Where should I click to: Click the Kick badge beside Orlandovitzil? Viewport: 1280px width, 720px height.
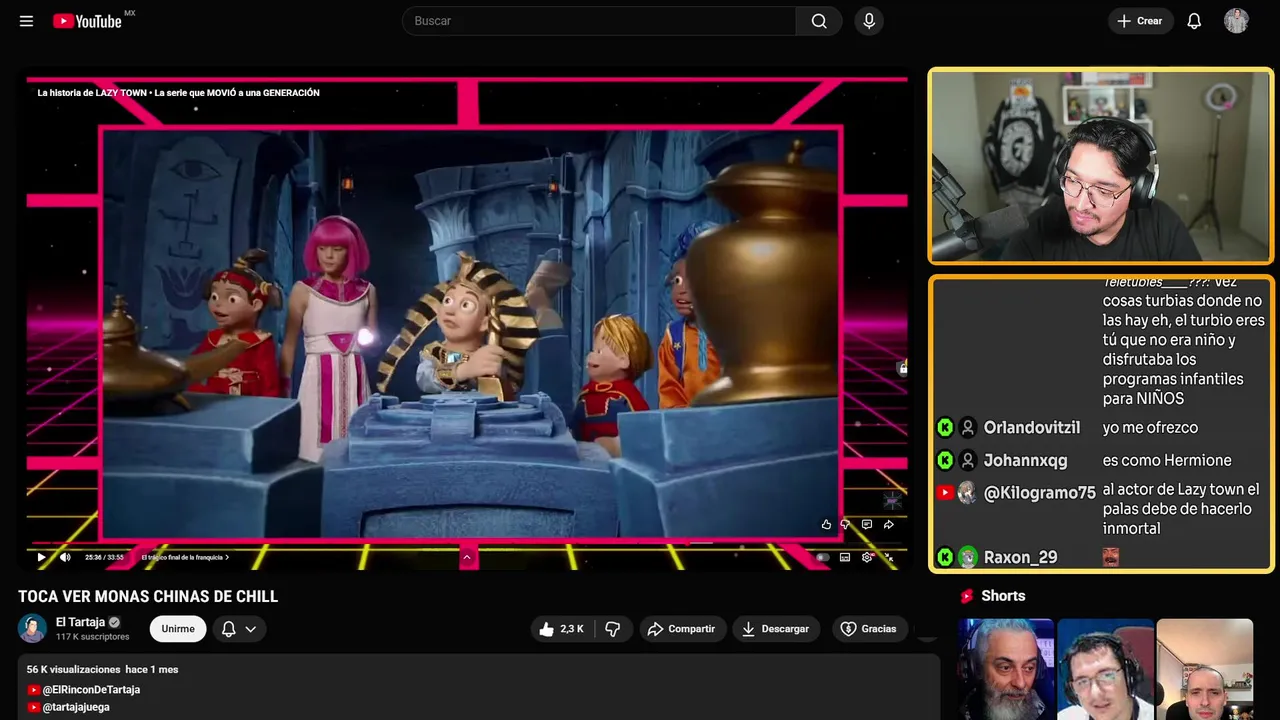(945, 428)
